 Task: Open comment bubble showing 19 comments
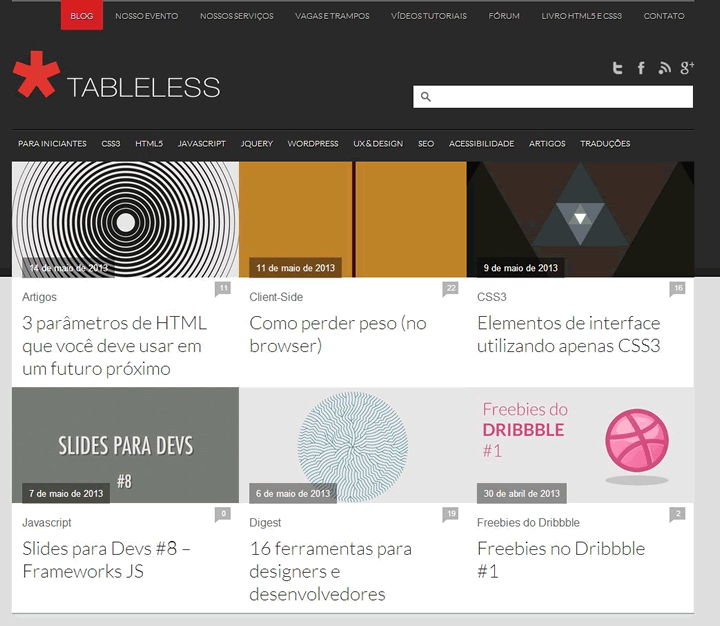450,514
